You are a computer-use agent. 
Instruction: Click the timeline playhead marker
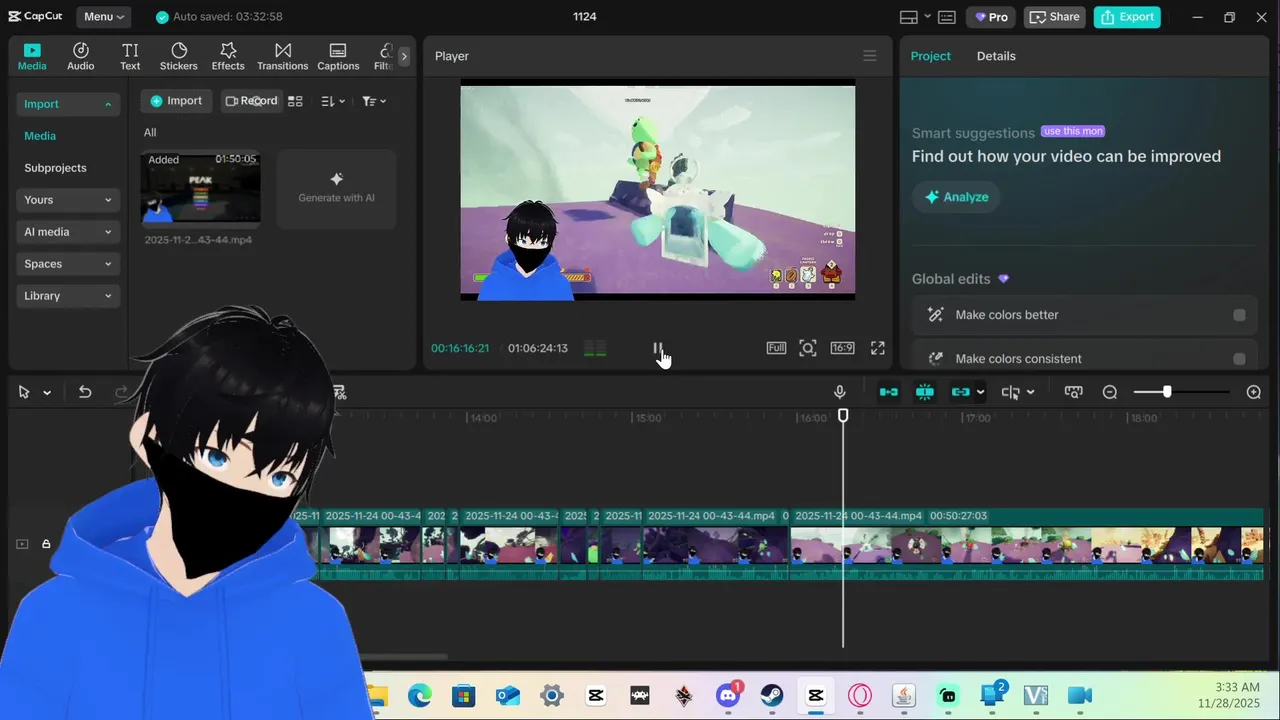tap(843, 415)
